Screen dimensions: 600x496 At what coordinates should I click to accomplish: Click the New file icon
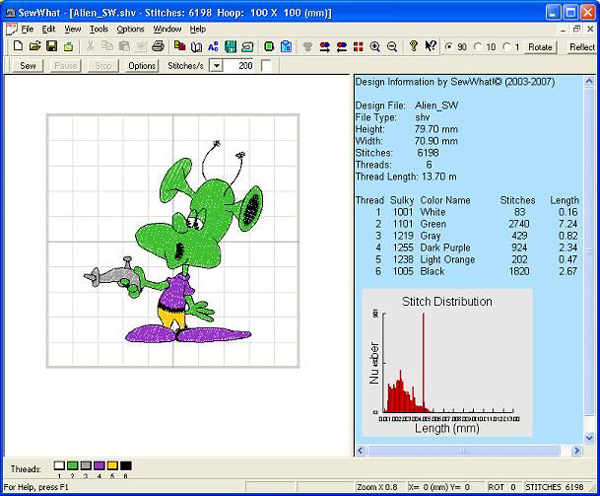pyautogui.click(x=18, y=47)
